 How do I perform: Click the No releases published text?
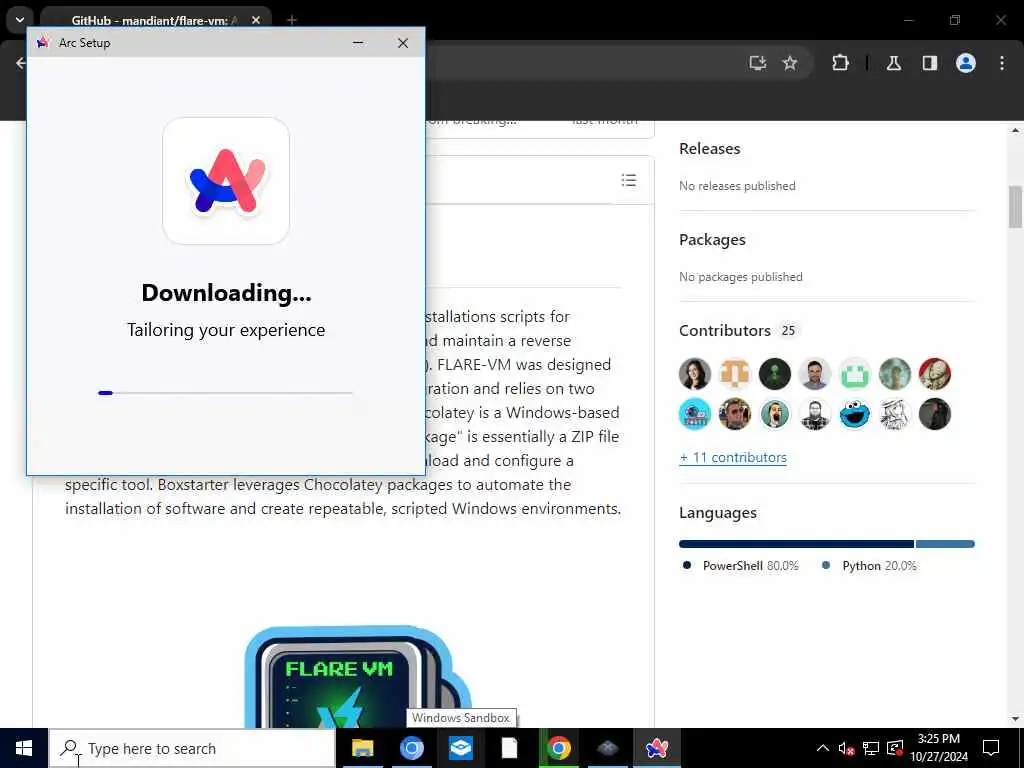[737, 186]
